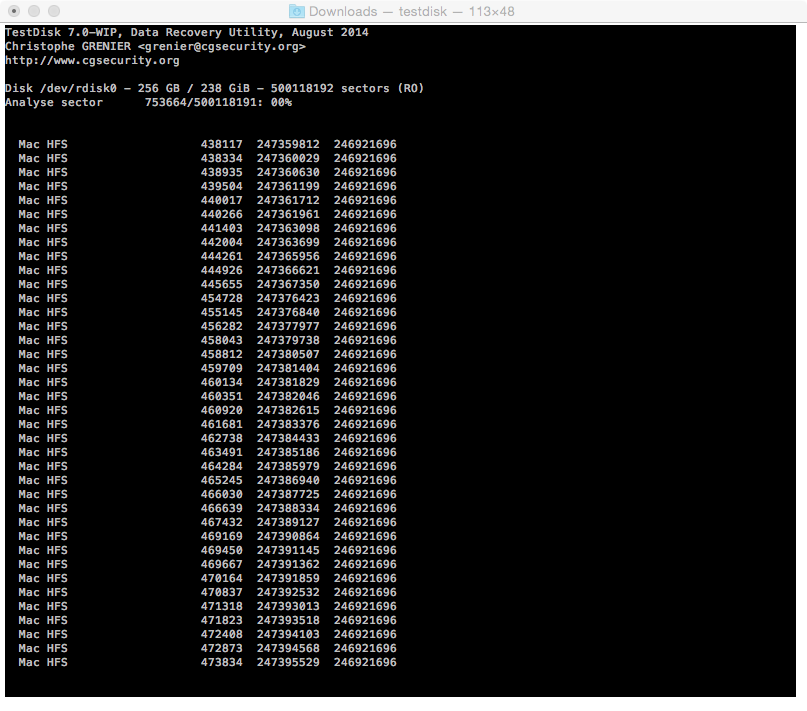807x711 pixels.
Task: Click the 'Disk /dev/rdisk0' line
Action: (x=214, y=88)
